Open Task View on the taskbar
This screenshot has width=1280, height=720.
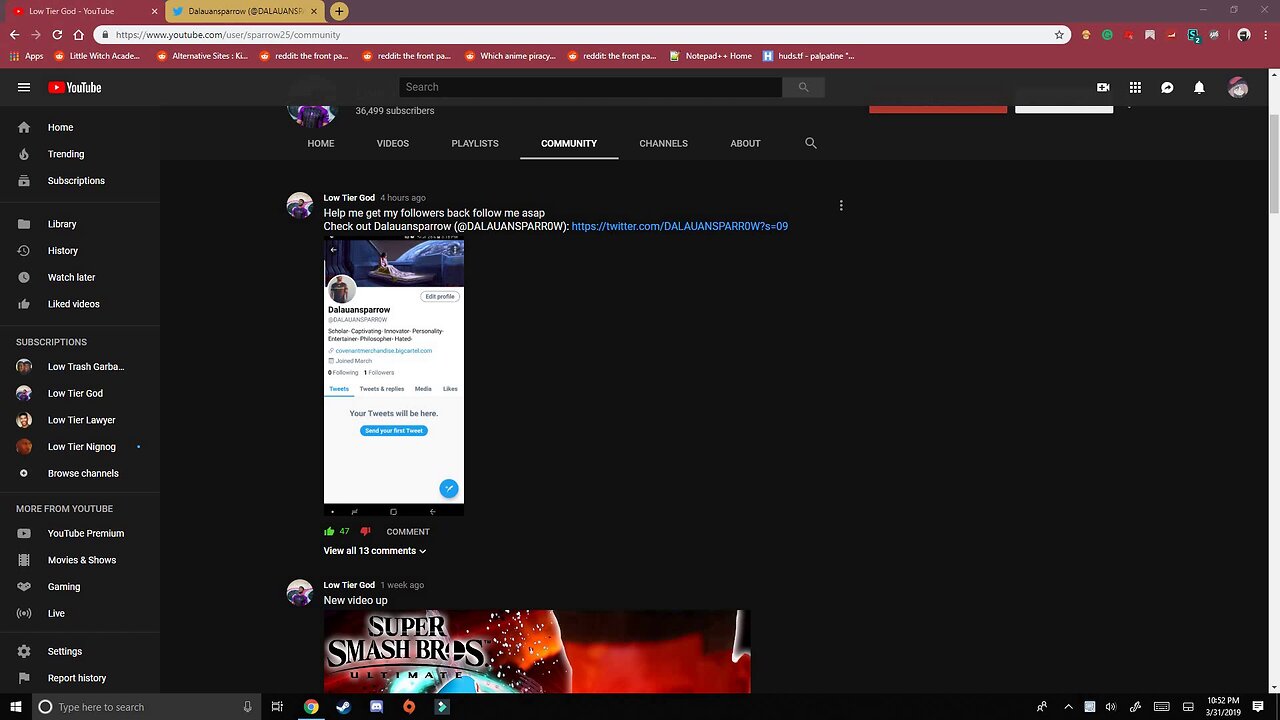[277, 707]
